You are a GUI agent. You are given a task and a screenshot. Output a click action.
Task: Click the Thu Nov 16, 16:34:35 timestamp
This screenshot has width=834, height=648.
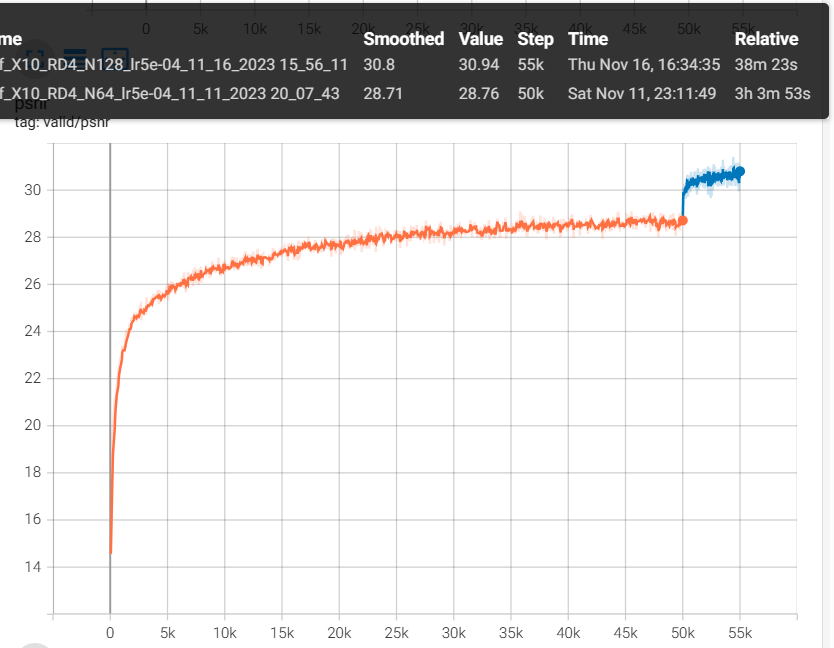(643, 65)
